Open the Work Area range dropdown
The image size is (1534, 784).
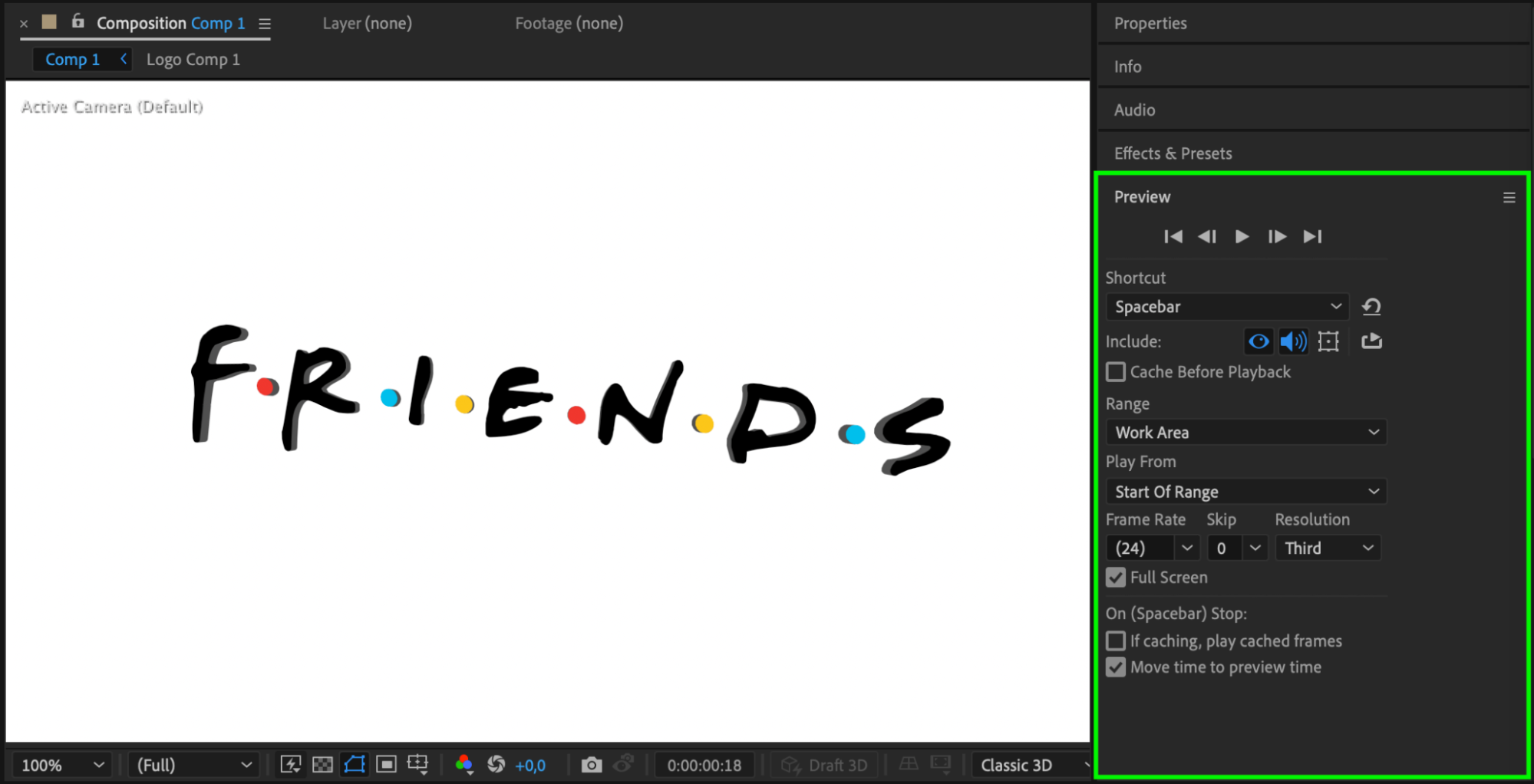pyautogui.click(x=1246, y=433)
